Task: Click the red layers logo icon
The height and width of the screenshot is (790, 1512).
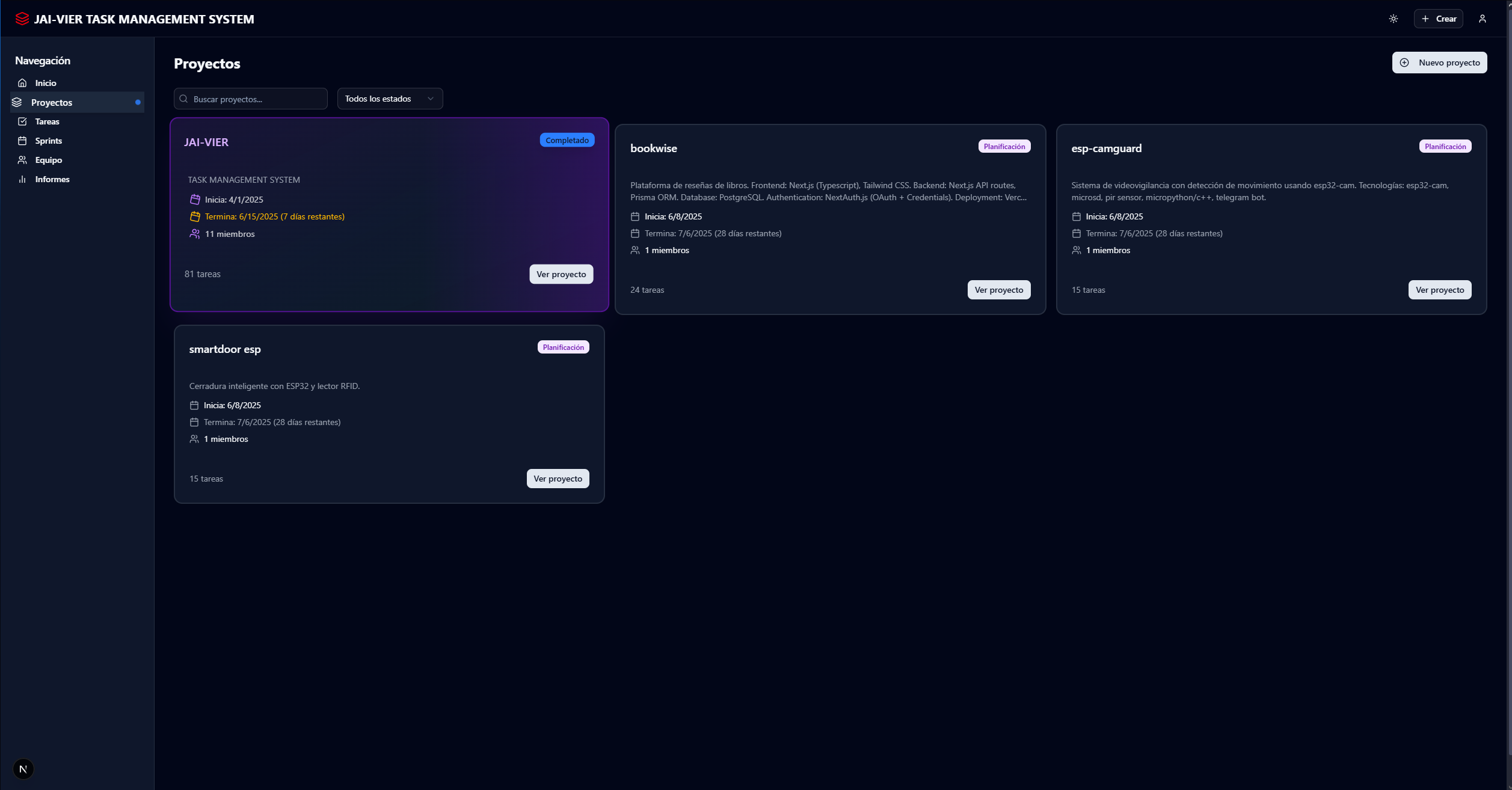Action: 22,19
